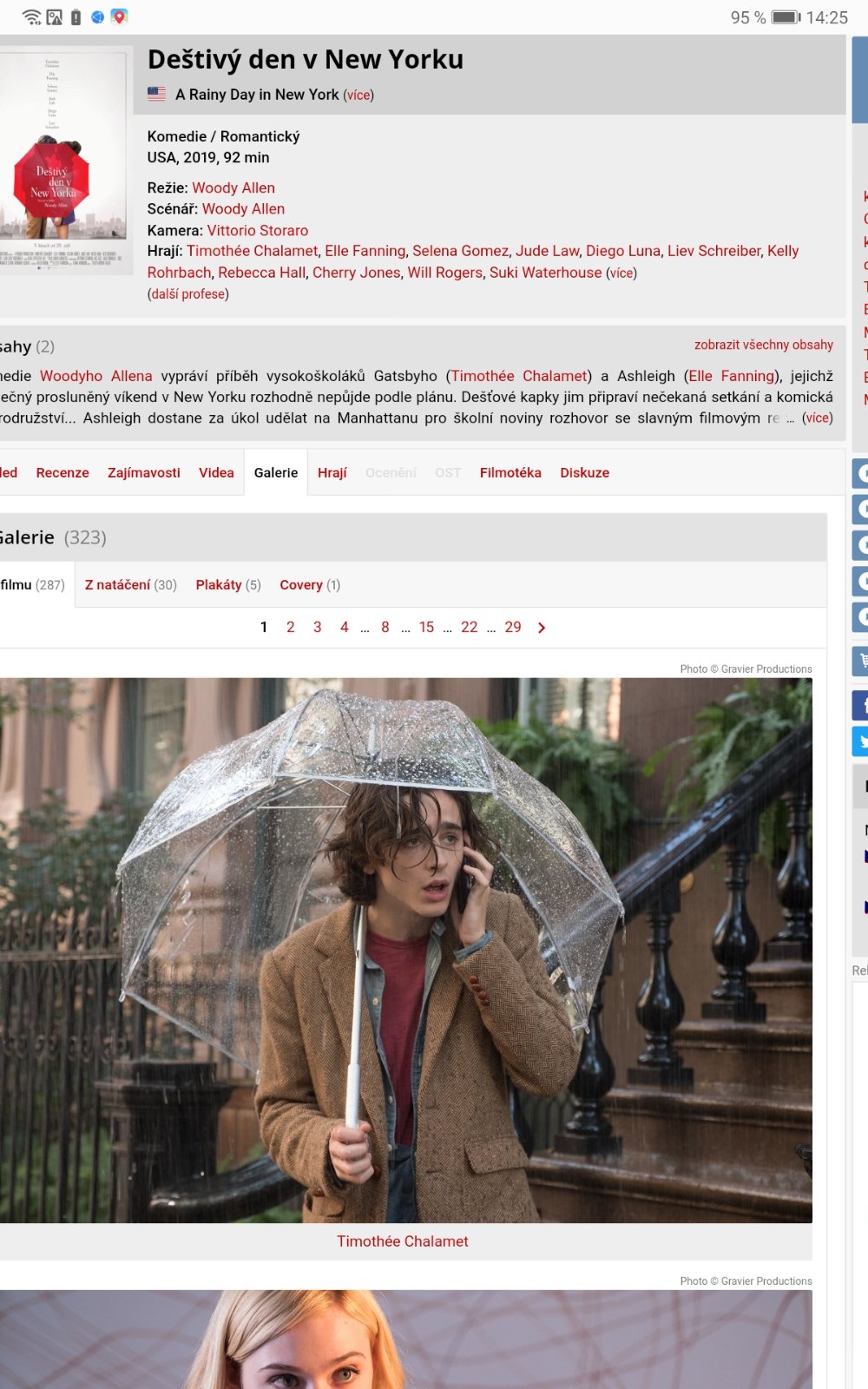Open the Timothée Chalamet umbrella photo
The width and height of the screenshot is (868, 1389).
(x=404, y=950)
